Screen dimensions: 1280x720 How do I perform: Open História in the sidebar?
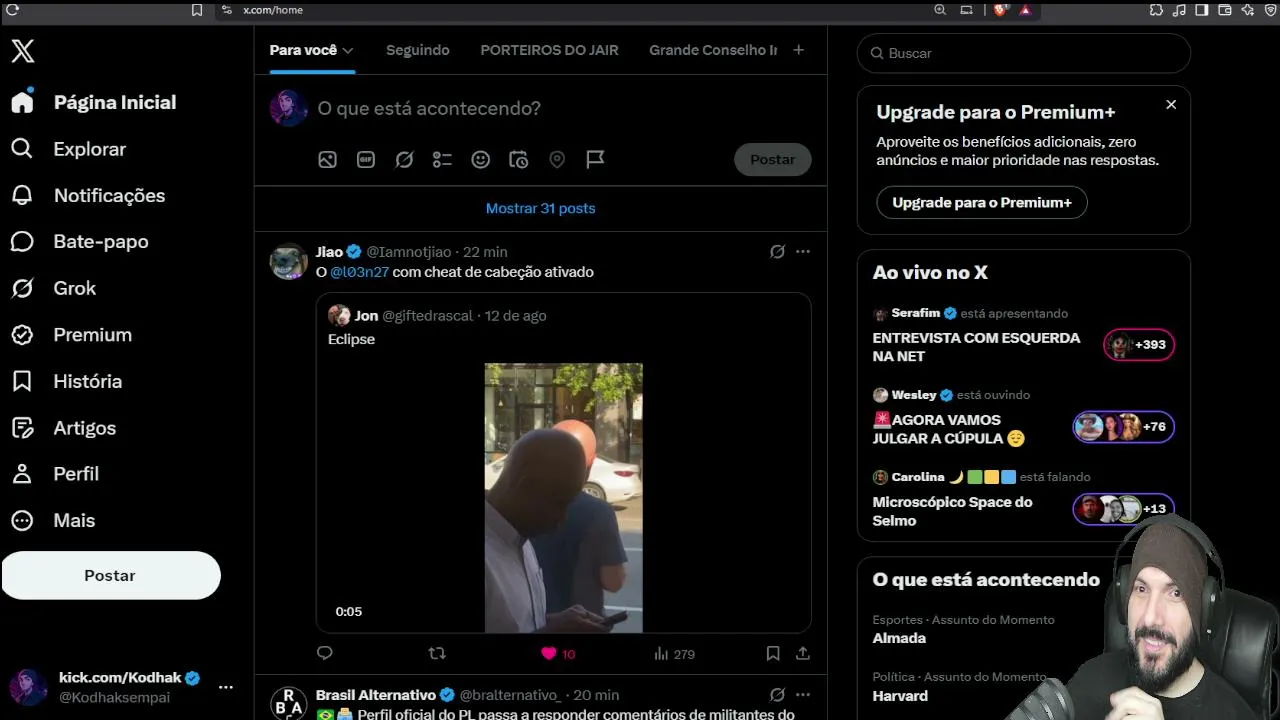coord(66,381)
